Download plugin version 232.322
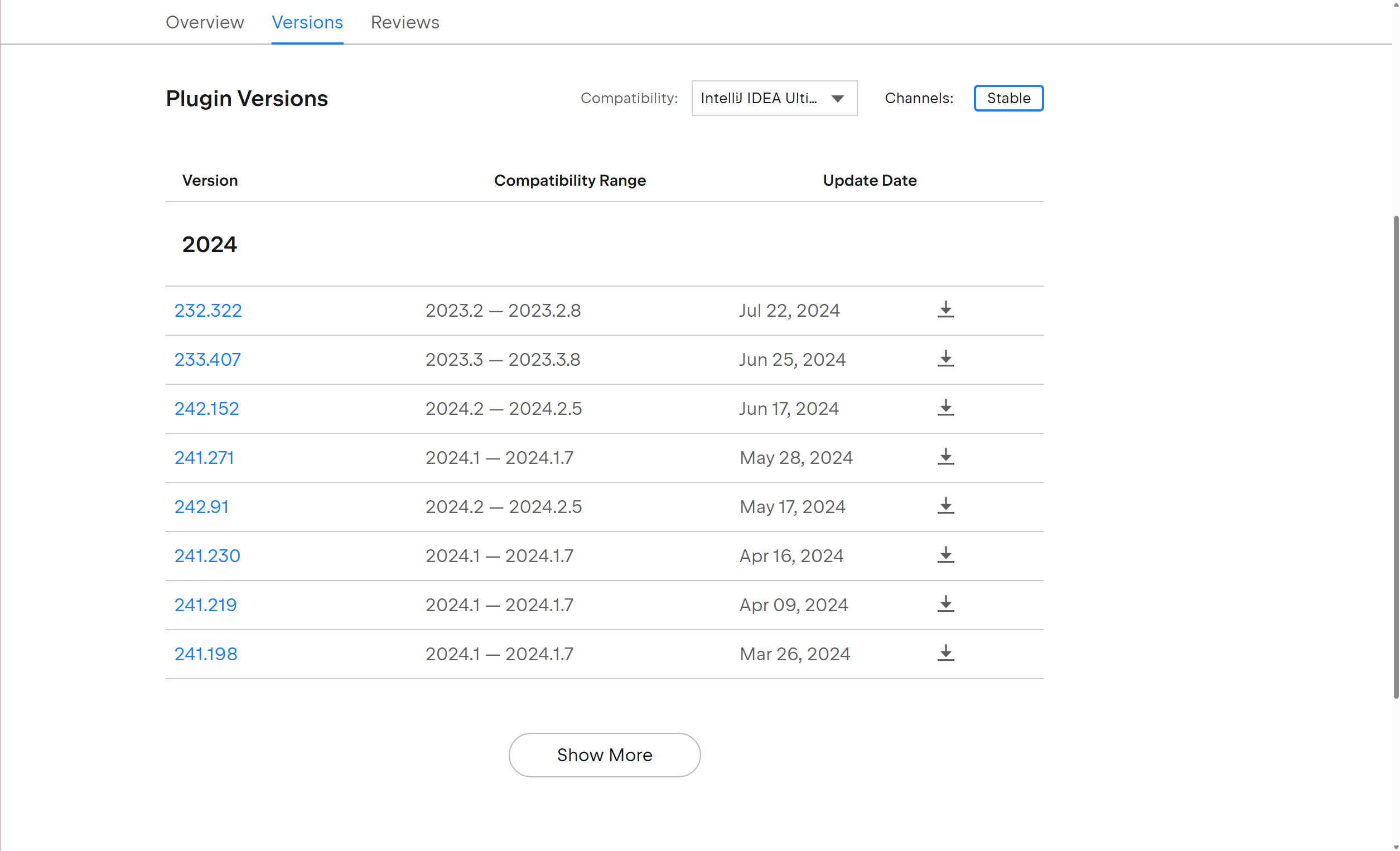The width and height of the screenshot is (1400, 851). (945, 310)
